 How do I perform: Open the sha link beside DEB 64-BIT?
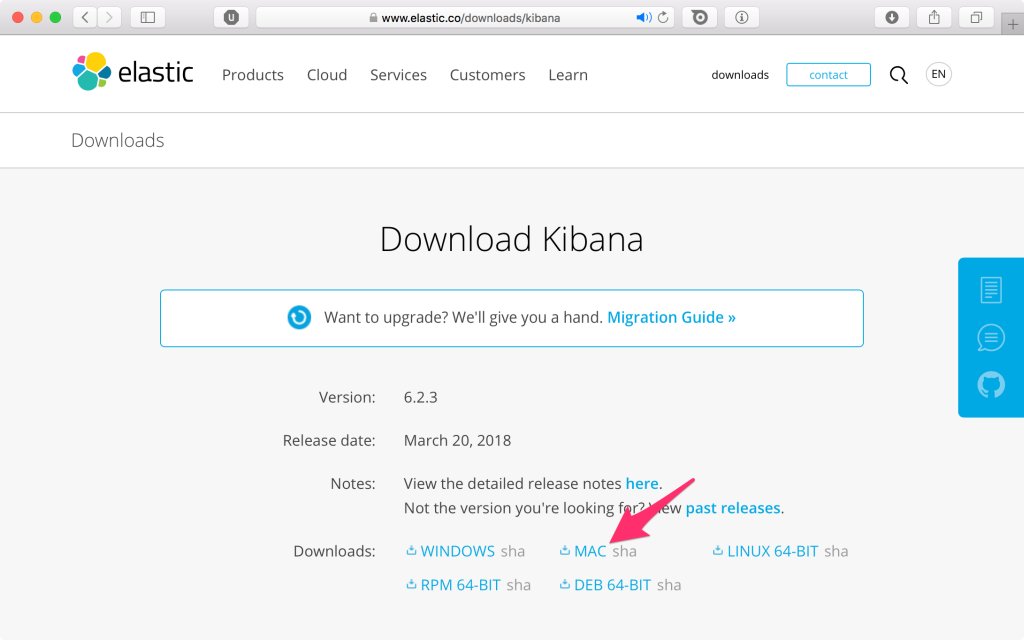(x=669, y=585)
